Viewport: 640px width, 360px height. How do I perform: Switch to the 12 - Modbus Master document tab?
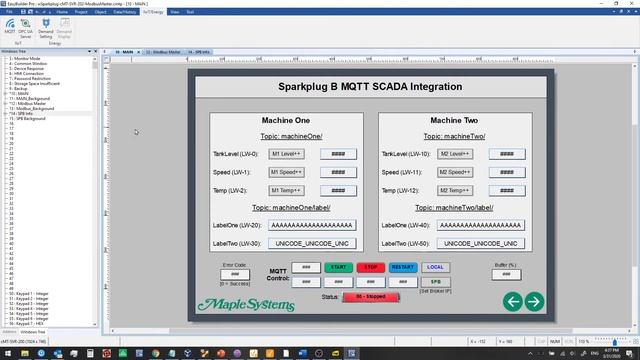(x=163, y=52)
